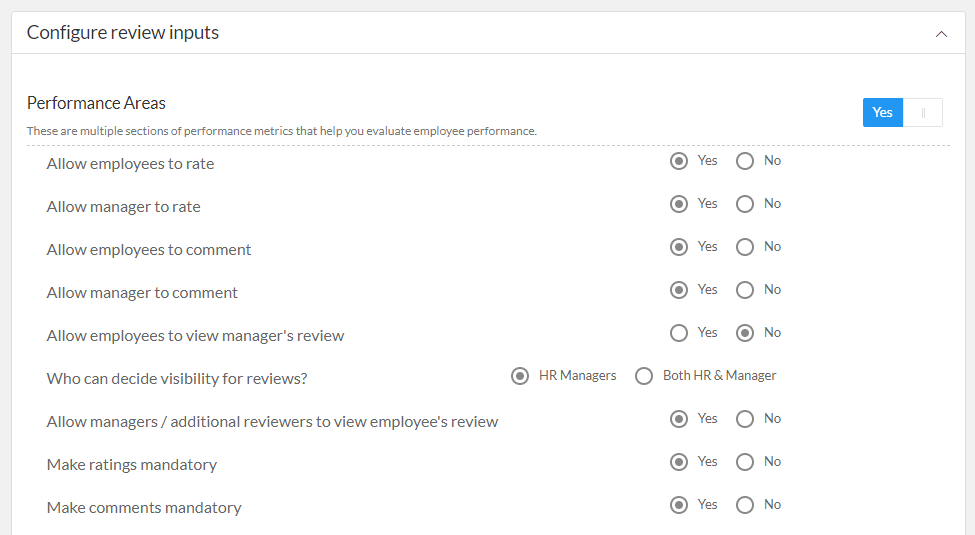Screen dimensions: 975x535
Task: Click the Configure review inputs heading
Action: point(122,32)
